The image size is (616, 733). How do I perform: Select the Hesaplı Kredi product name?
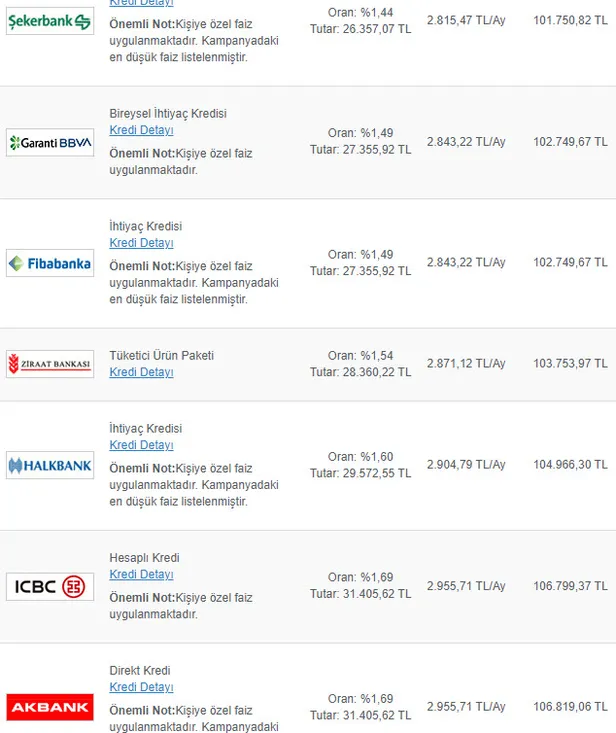pos(144,558)
